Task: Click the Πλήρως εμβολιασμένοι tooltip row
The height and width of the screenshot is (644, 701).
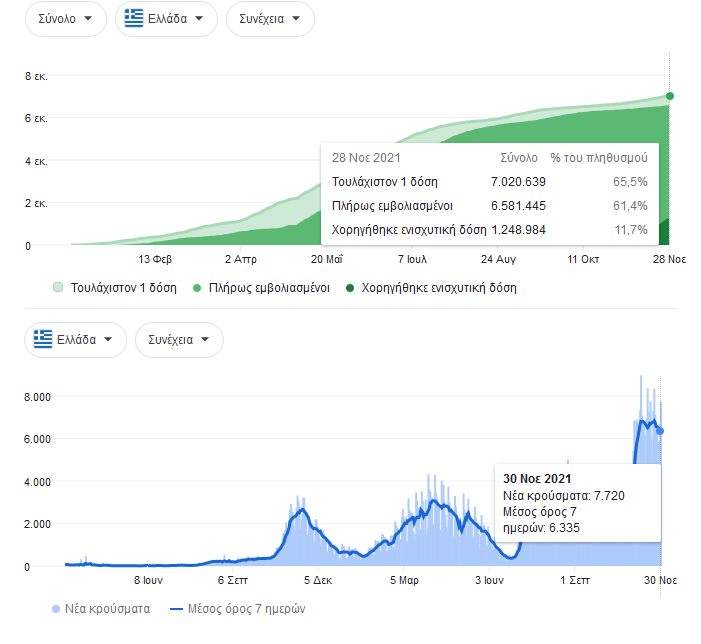Action: pyautogui.click(x=490, y=206)
